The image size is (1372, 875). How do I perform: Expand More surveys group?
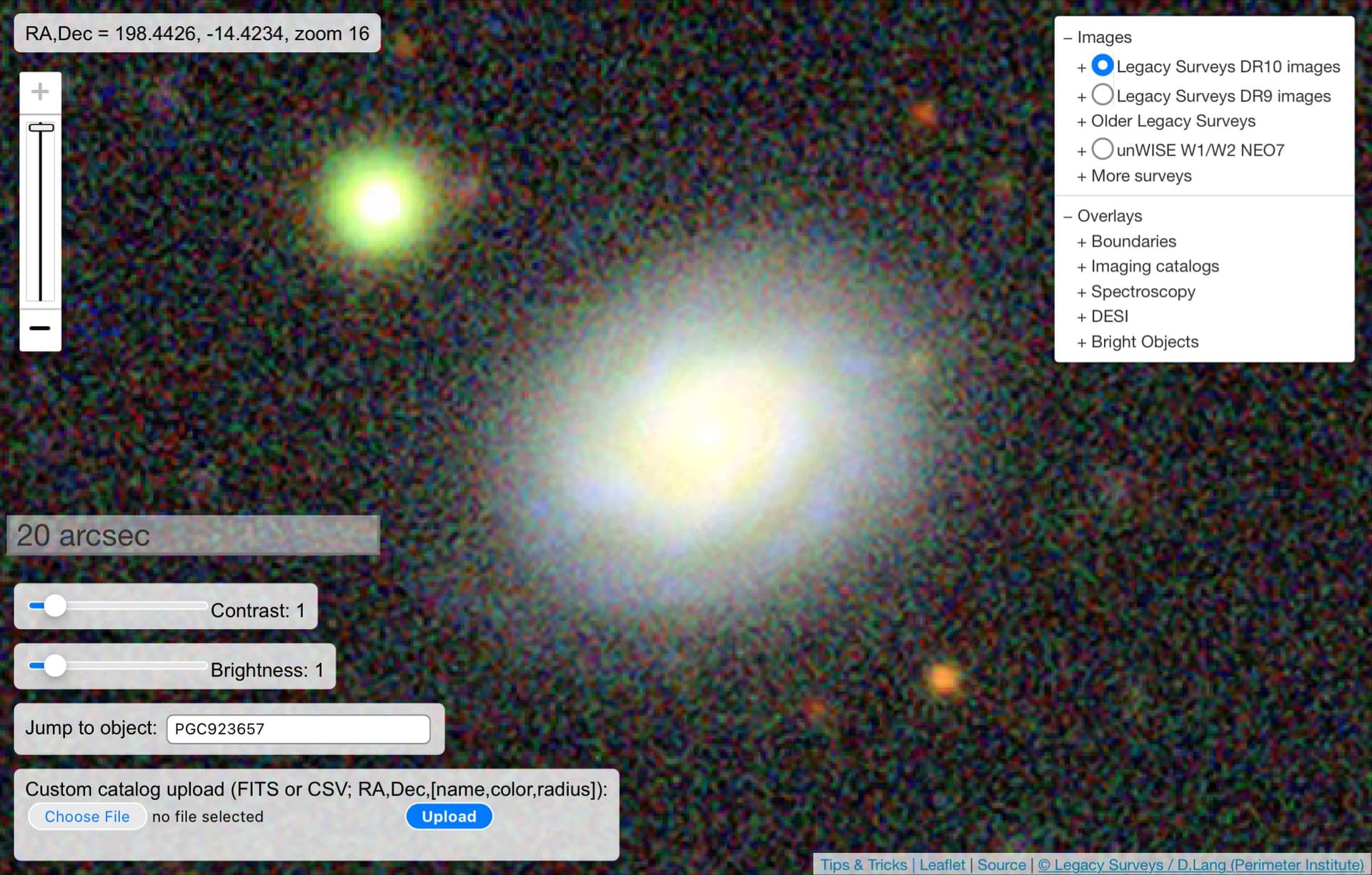click(x=1140, y=177)
